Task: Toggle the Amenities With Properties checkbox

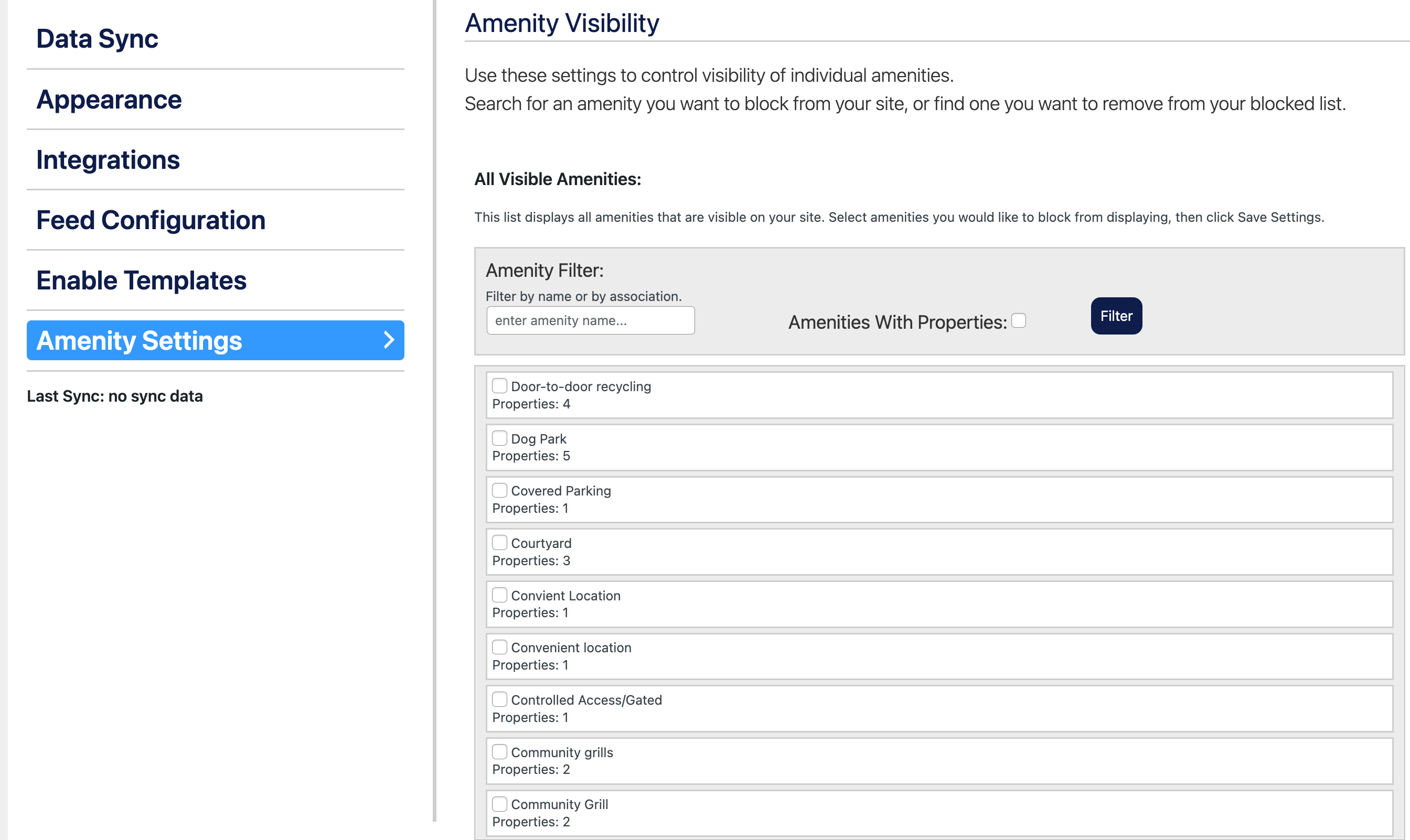Action: pyautogui.click(x=1018, y=321)
